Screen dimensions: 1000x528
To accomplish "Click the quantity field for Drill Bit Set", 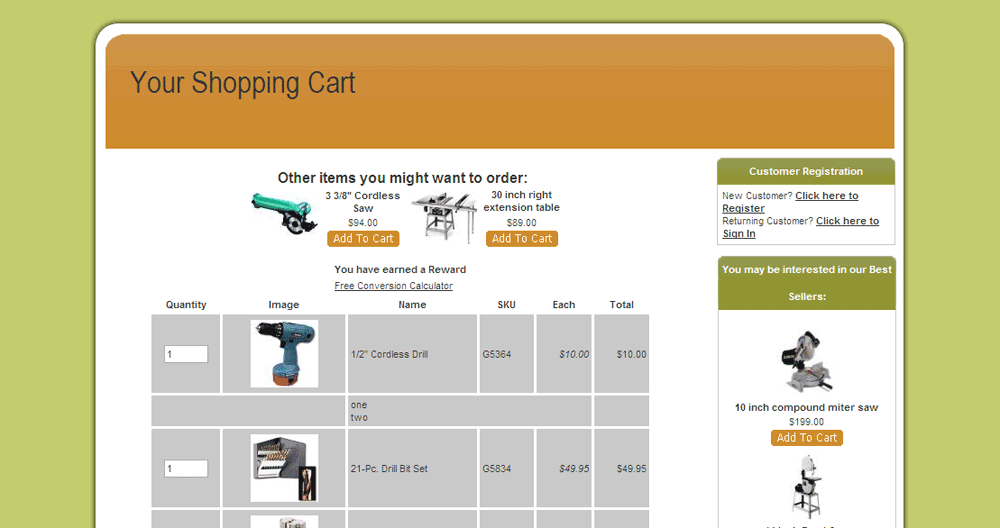I will (186, 469).
